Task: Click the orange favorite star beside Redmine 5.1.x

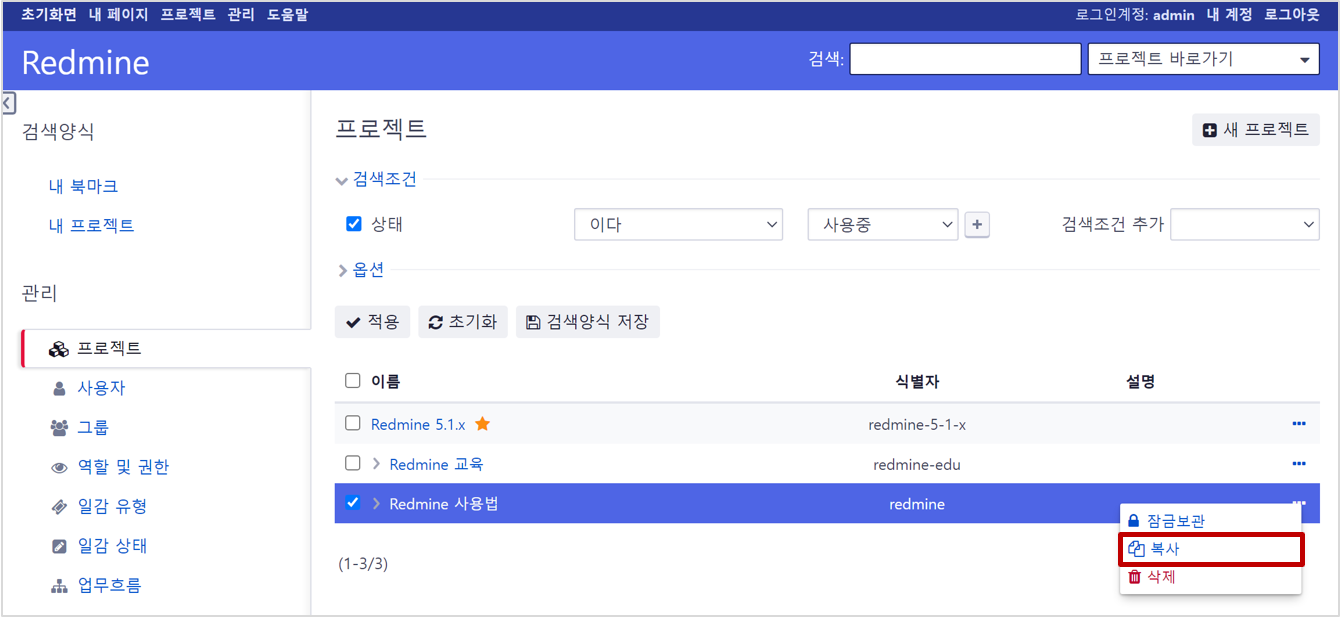Action: click(482, 424)
